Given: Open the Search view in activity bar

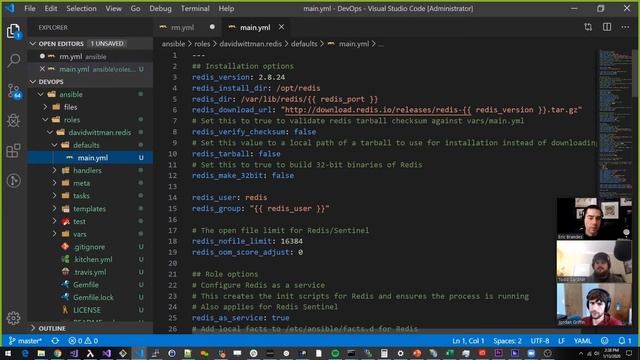Looking at the screenshot, I should tap(13, 60).
